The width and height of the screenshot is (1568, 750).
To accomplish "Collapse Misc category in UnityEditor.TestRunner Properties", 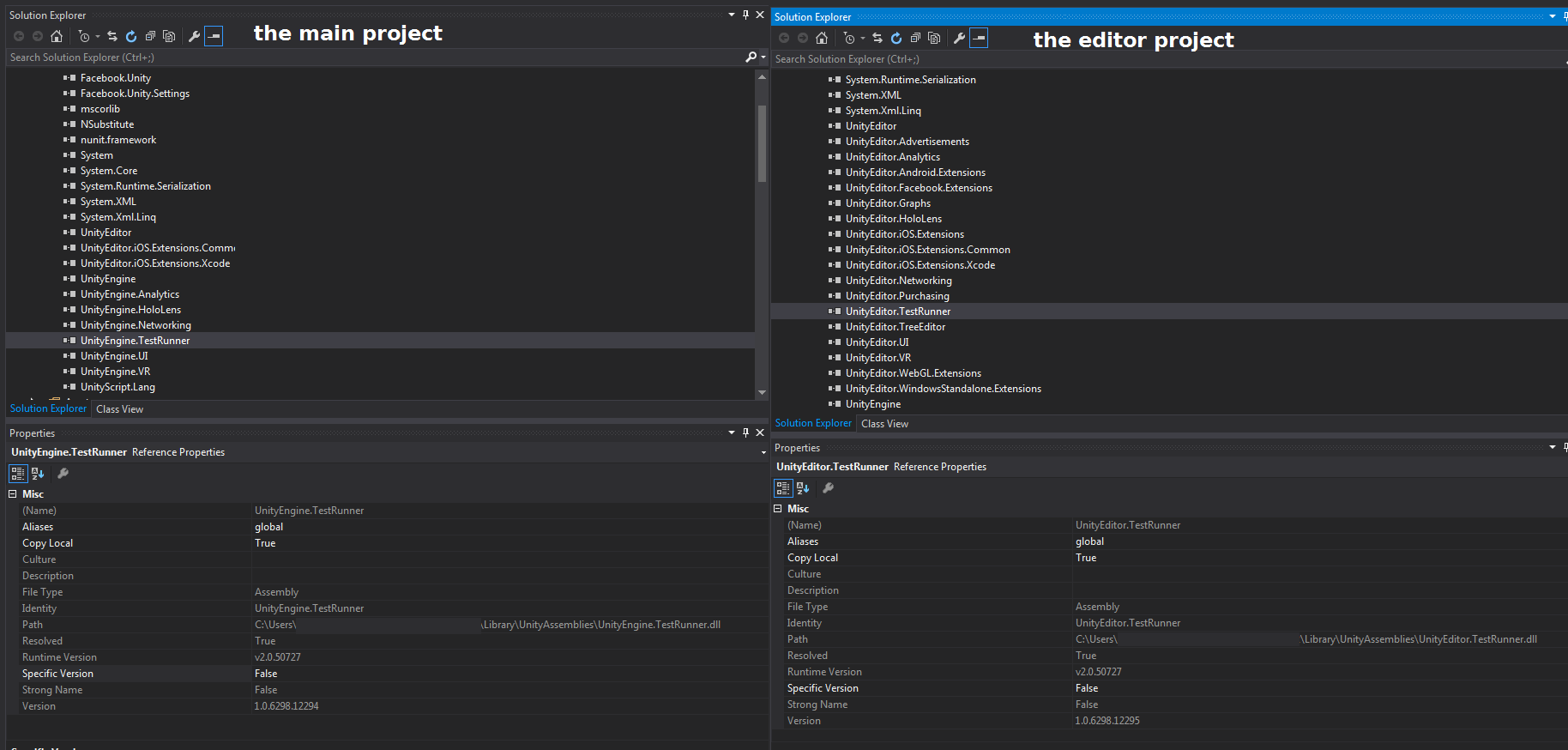I will coord(778,509).
